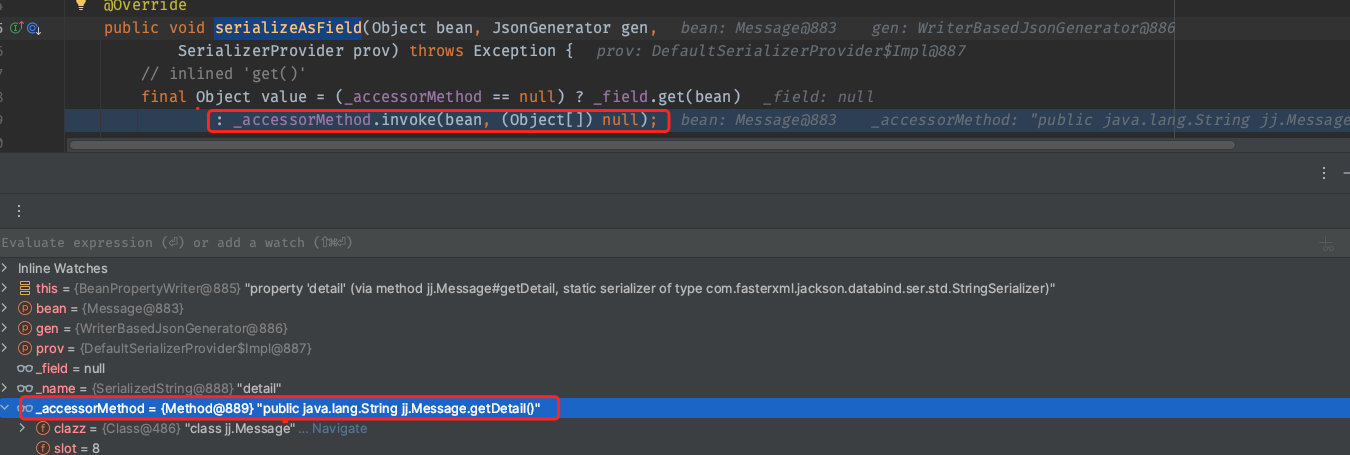Click the Navigate link next to clazz

coord(340,428)
